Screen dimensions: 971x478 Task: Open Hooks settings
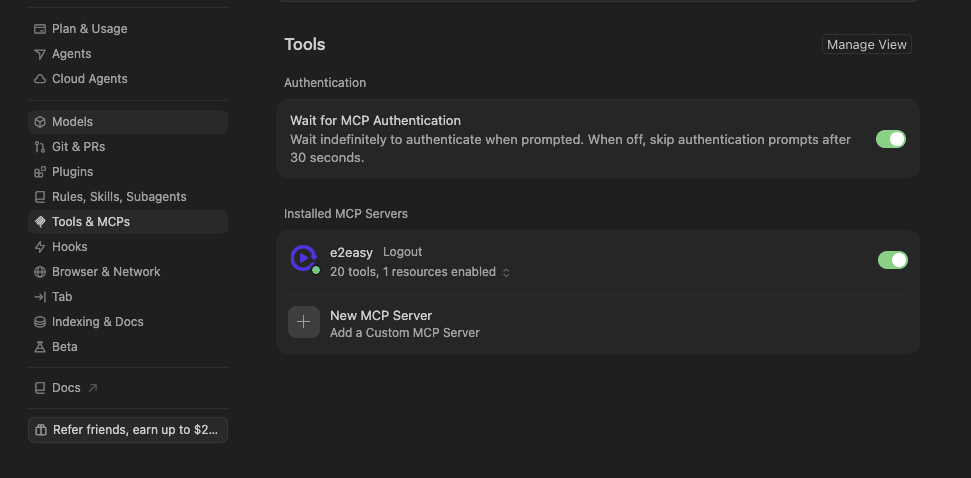pos(128,247)
